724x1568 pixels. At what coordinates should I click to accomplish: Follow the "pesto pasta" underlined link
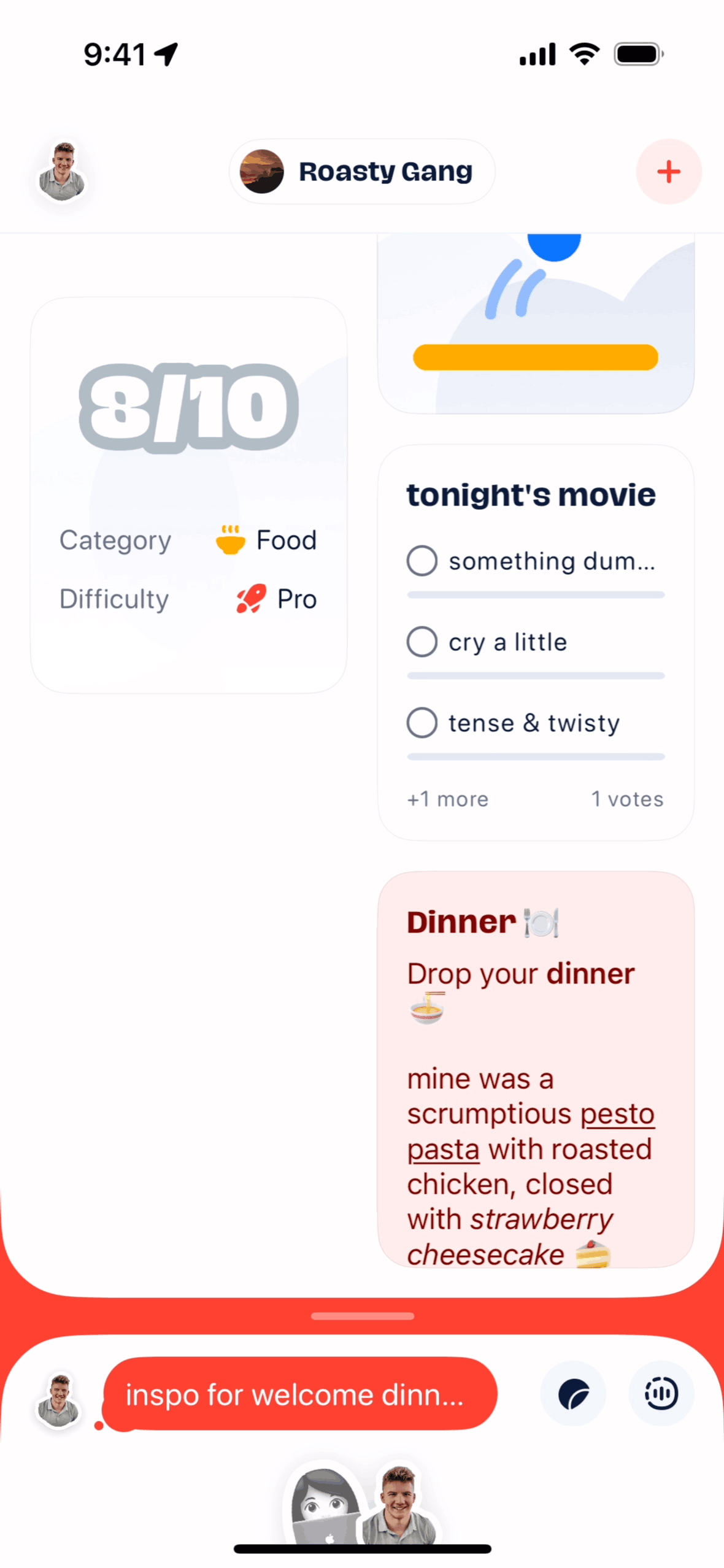click(617, 1114)
